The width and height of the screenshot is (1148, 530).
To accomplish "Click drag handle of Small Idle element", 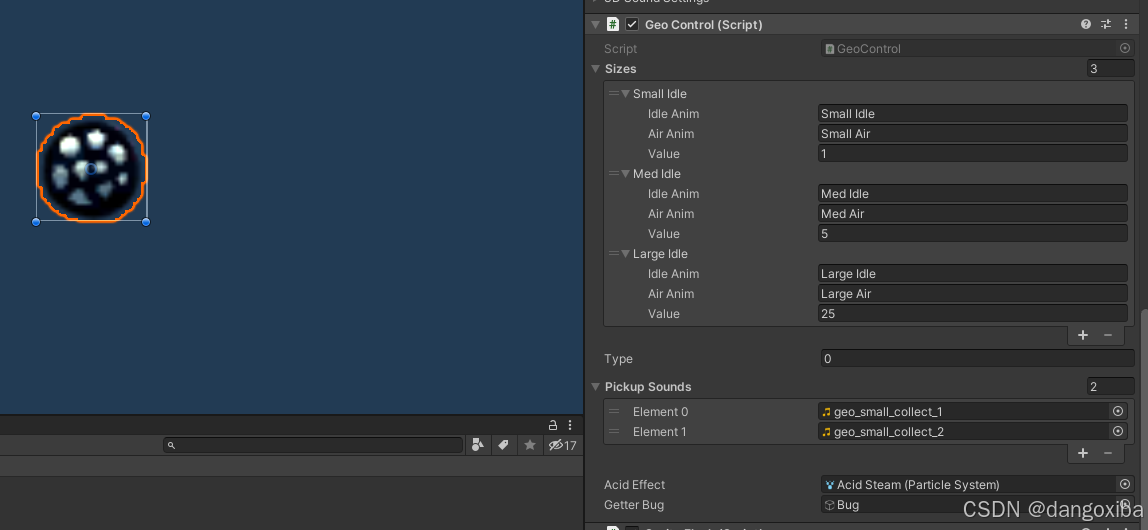I will (x=614, y=94).
